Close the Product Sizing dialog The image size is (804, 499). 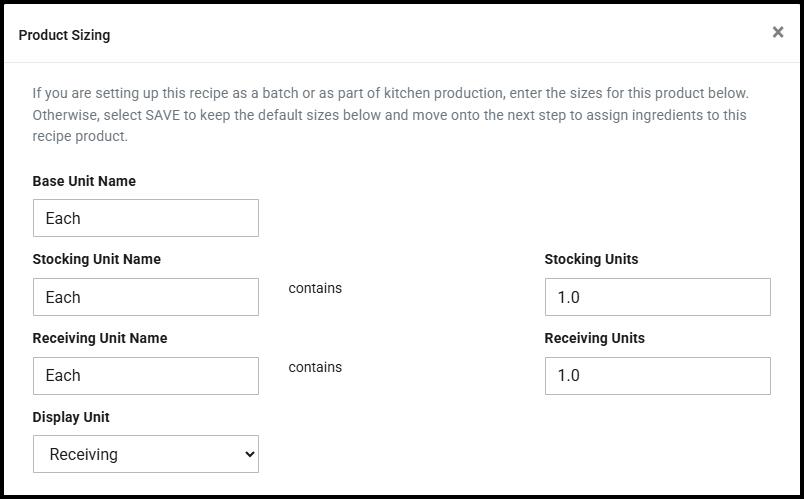click(777, 32)
